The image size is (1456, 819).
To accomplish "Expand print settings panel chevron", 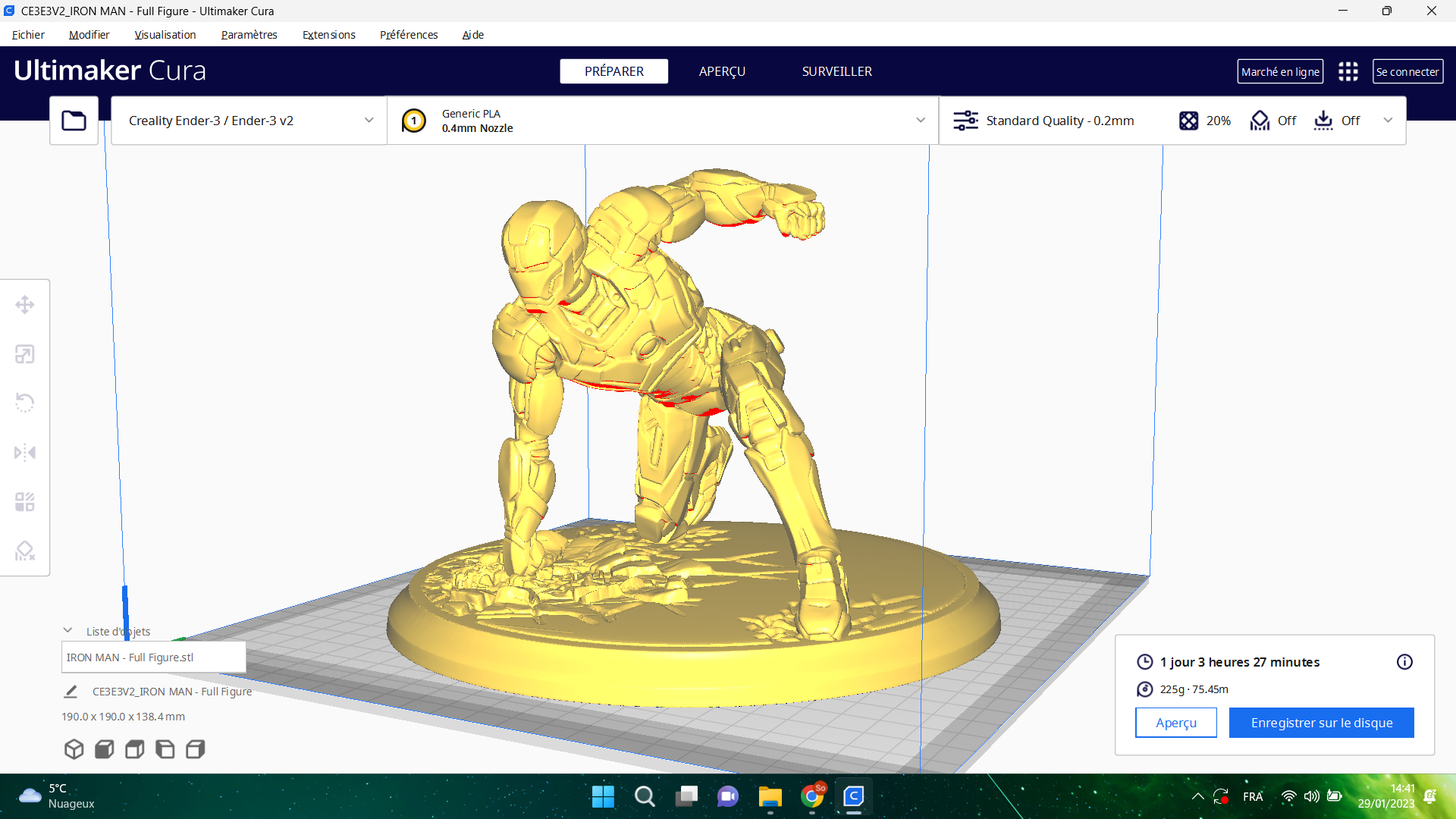I will (1388, 121).
